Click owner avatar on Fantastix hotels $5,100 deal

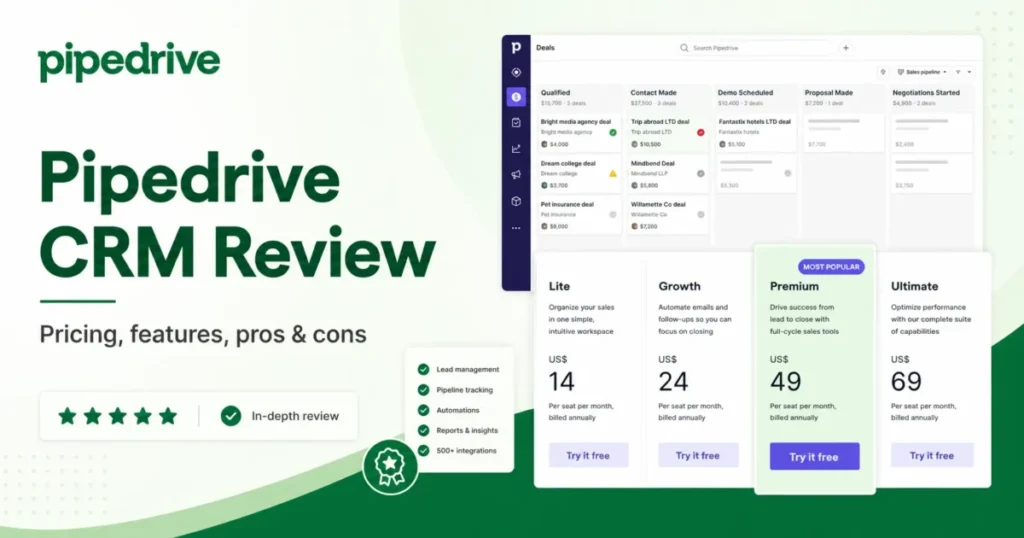722,144
